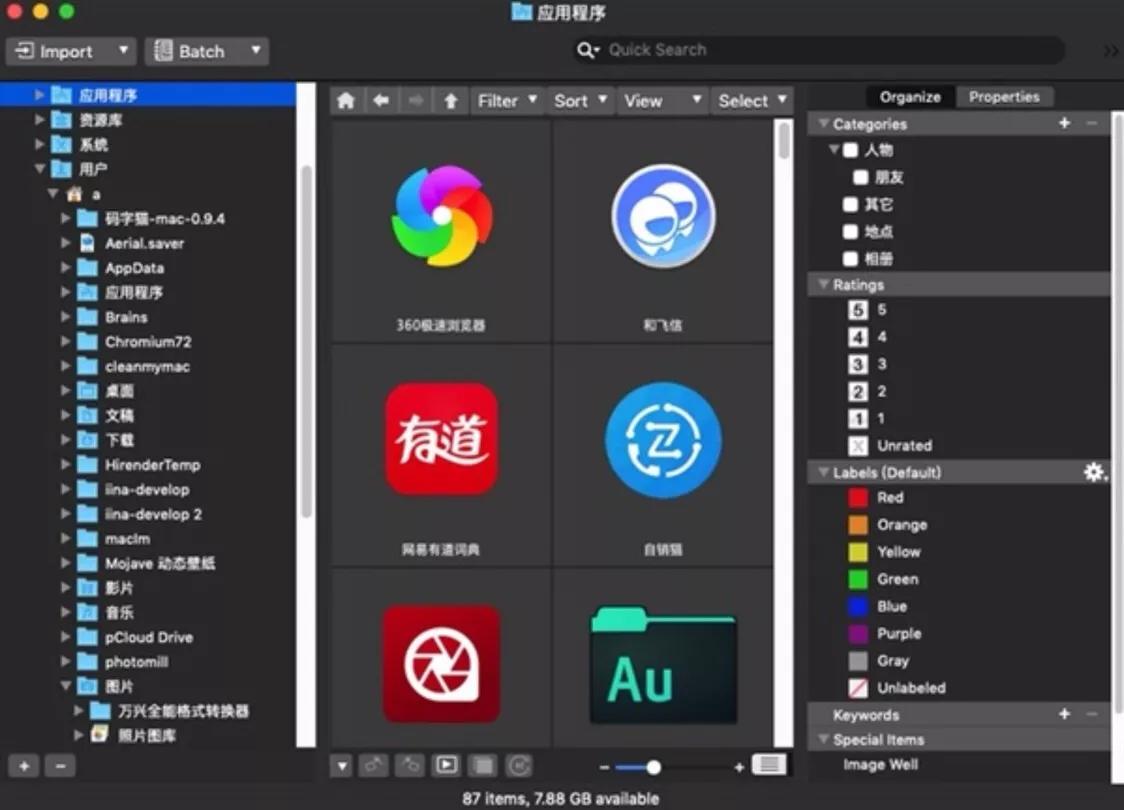Open the Sort dropdown menu
The height and width of the screenshot is (810, 1124).
coord(580,100)
